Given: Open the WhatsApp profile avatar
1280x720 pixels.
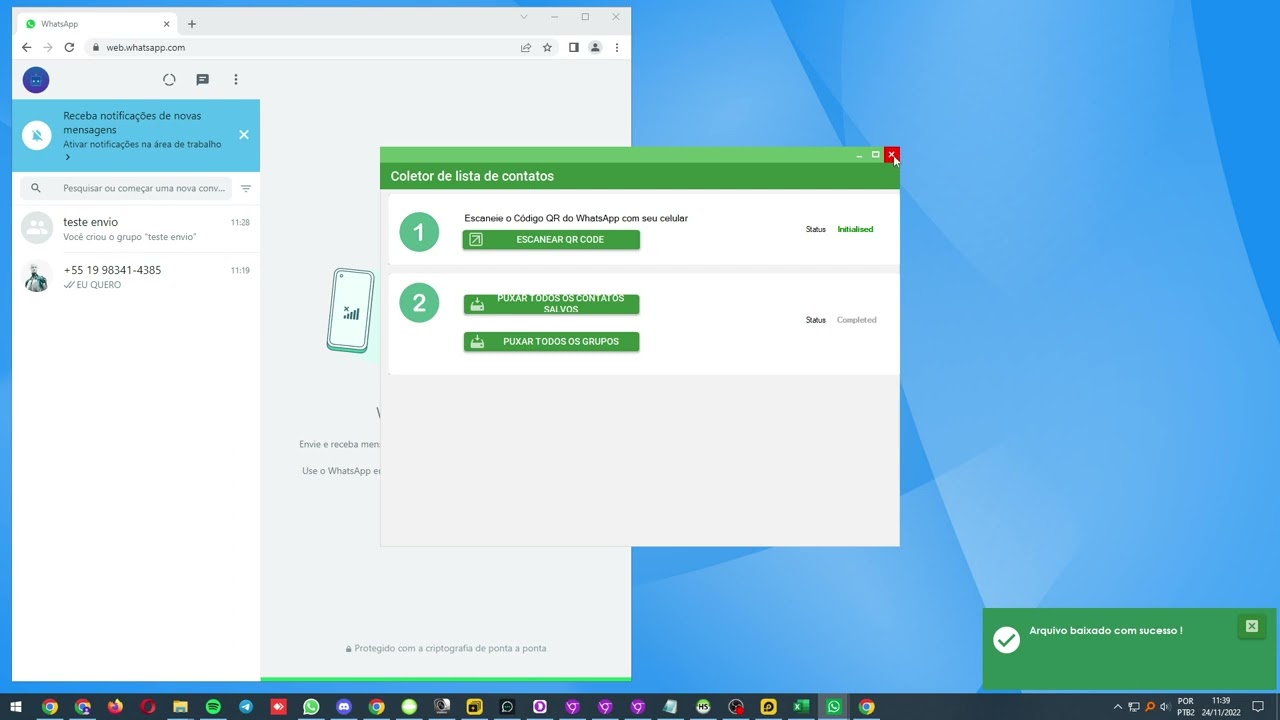Looking at the screenshot, I should point(36,80).
